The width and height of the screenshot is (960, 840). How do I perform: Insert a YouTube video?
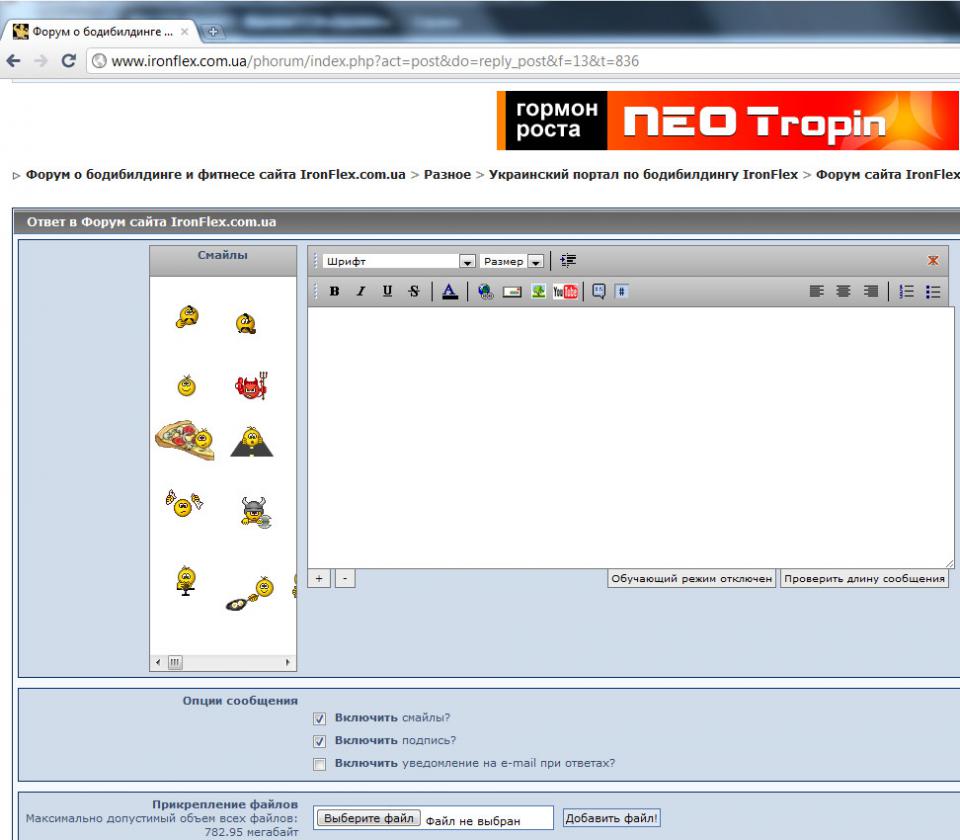click(x=565, y=292)
